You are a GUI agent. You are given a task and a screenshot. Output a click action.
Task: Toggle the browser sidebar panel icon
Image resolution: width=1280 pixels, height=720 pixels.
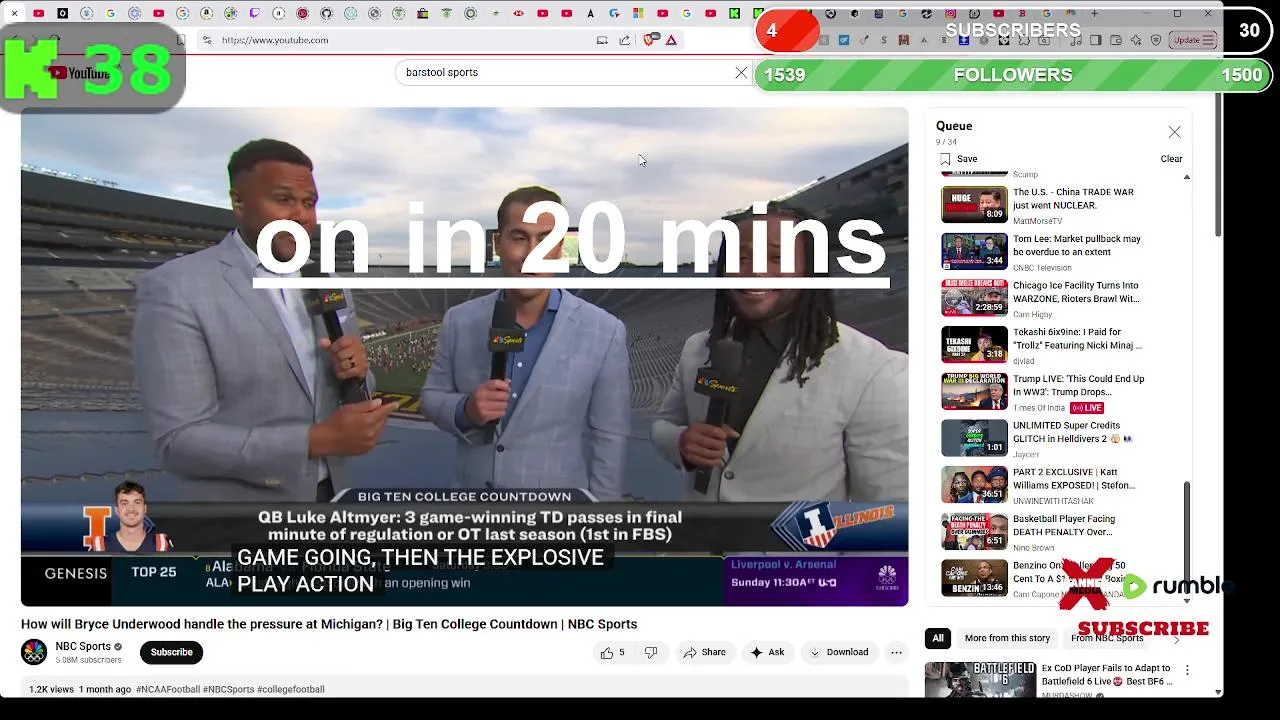(x=1095, y=40)
